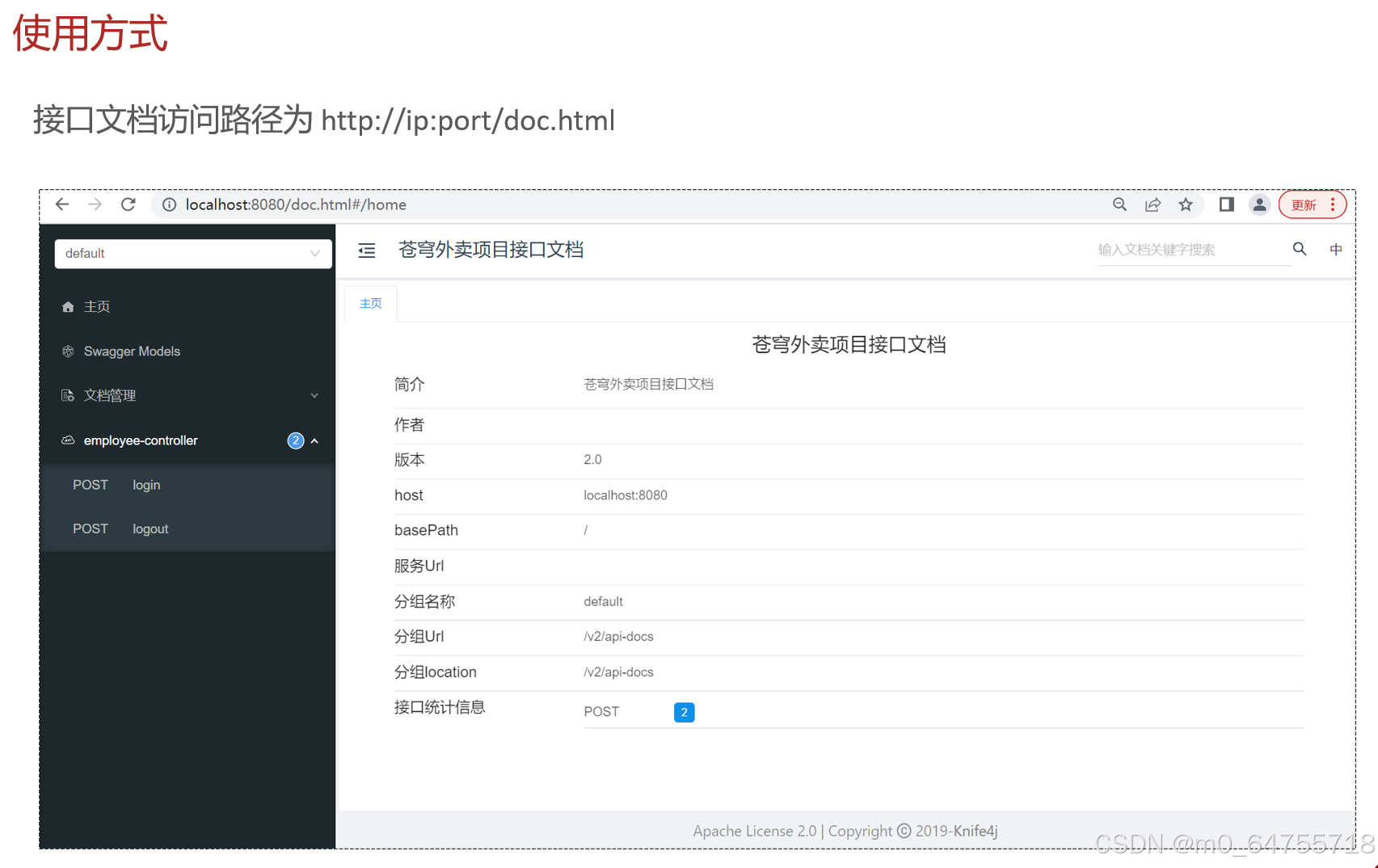The height and width of the screenshot is (868, 1378).
Task: Click the 主页 home icon in sidebar
Action: pos(68,306)
